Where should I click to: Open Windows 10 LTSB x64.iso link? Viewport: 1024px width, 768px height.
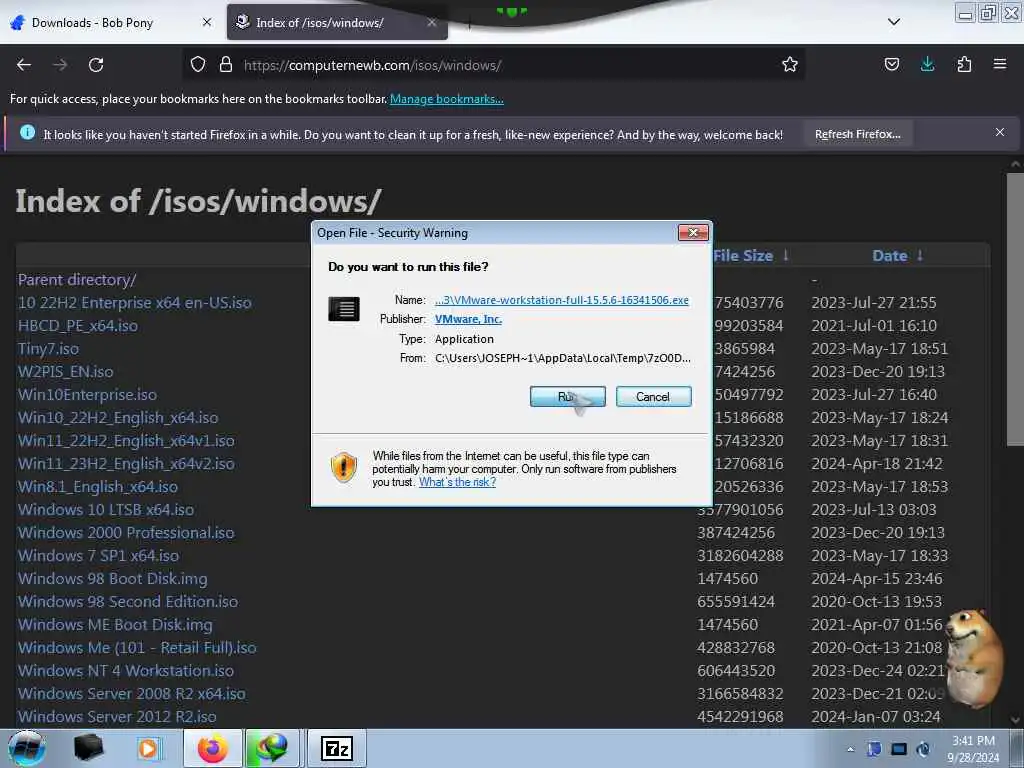coord(106,509)
